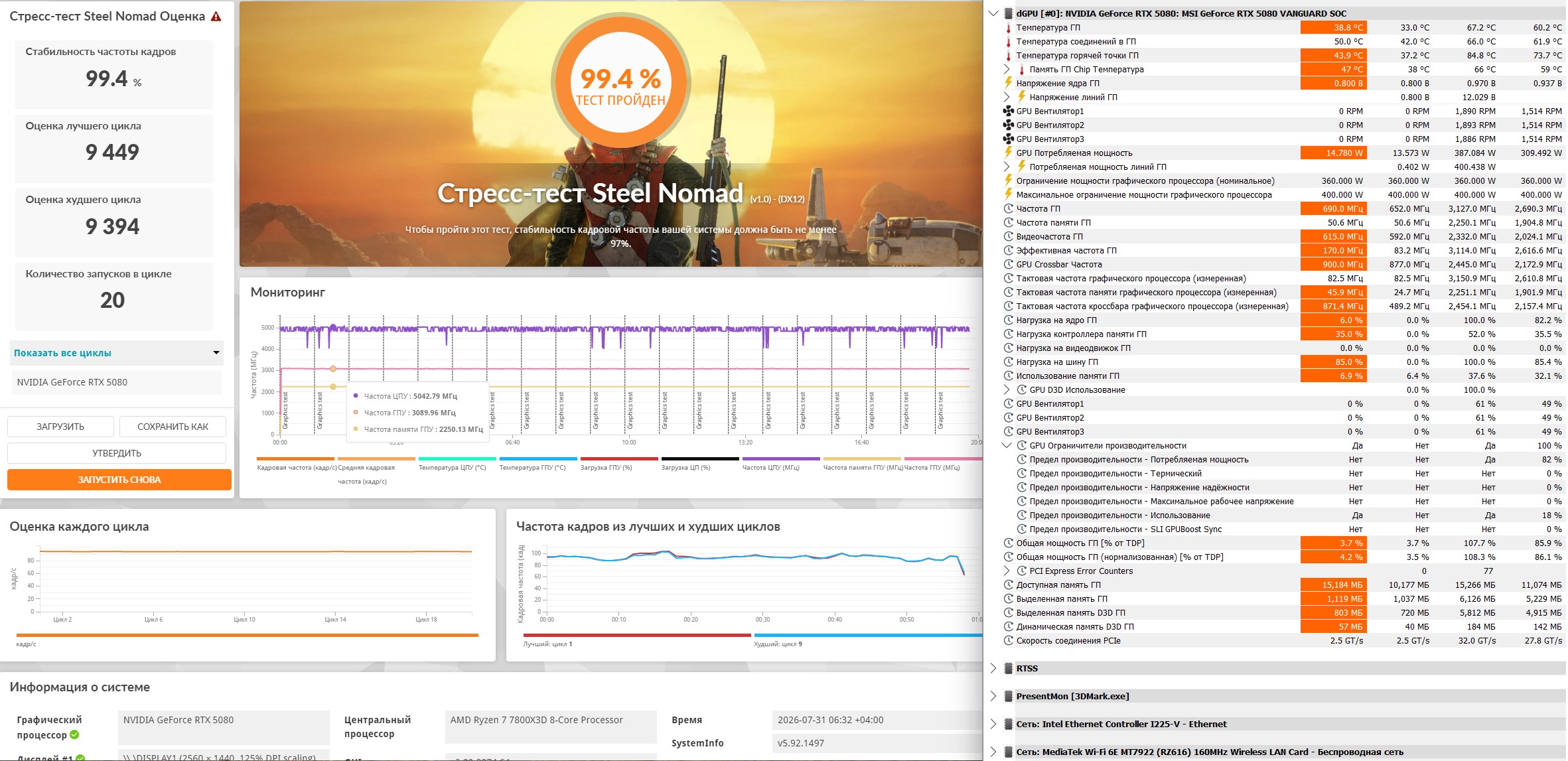The height and width of the screenshot is (761, 1568).
Task: Expand the MediaTek Wi-Fi 6E MT7922 section
Action: point(993,752)
